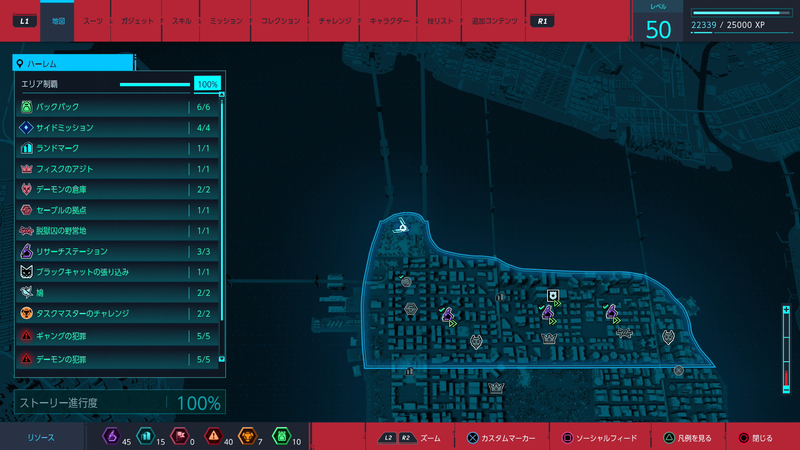Image resolution: width=800 pixels, height=450 pixels.
Task: Select the セーブルの拠点 hexagon icon in list
Action: pos(27,210)
